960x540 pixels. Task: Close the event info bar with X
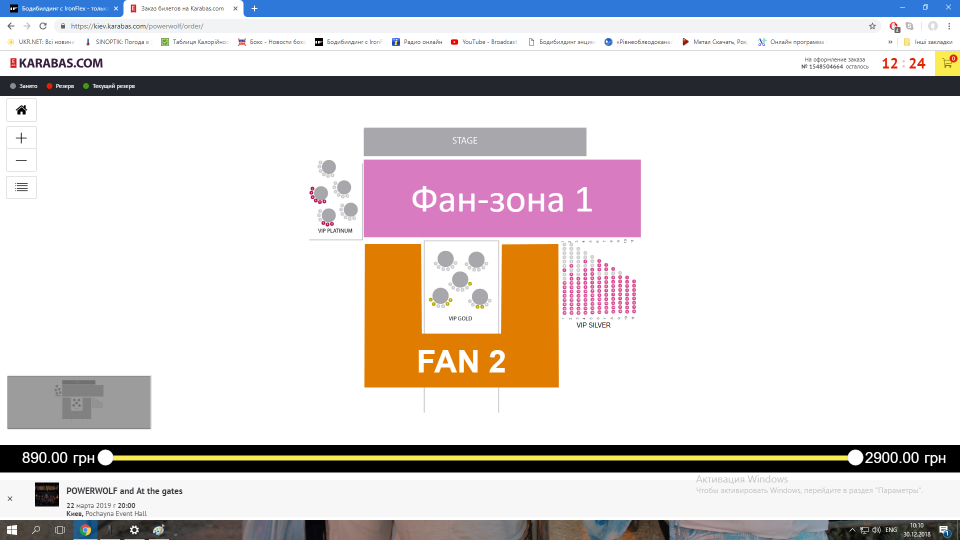click(10, 498)
